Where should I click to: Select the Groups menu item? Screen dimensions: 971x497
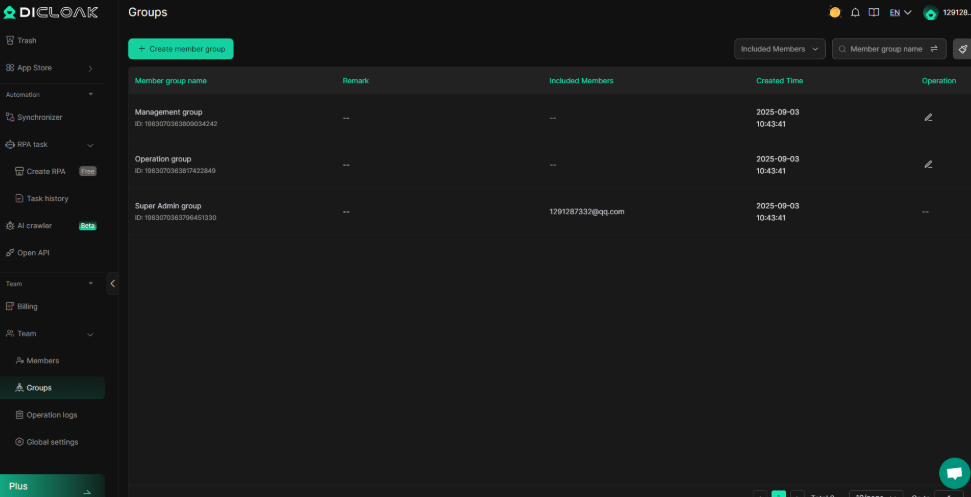52,388
